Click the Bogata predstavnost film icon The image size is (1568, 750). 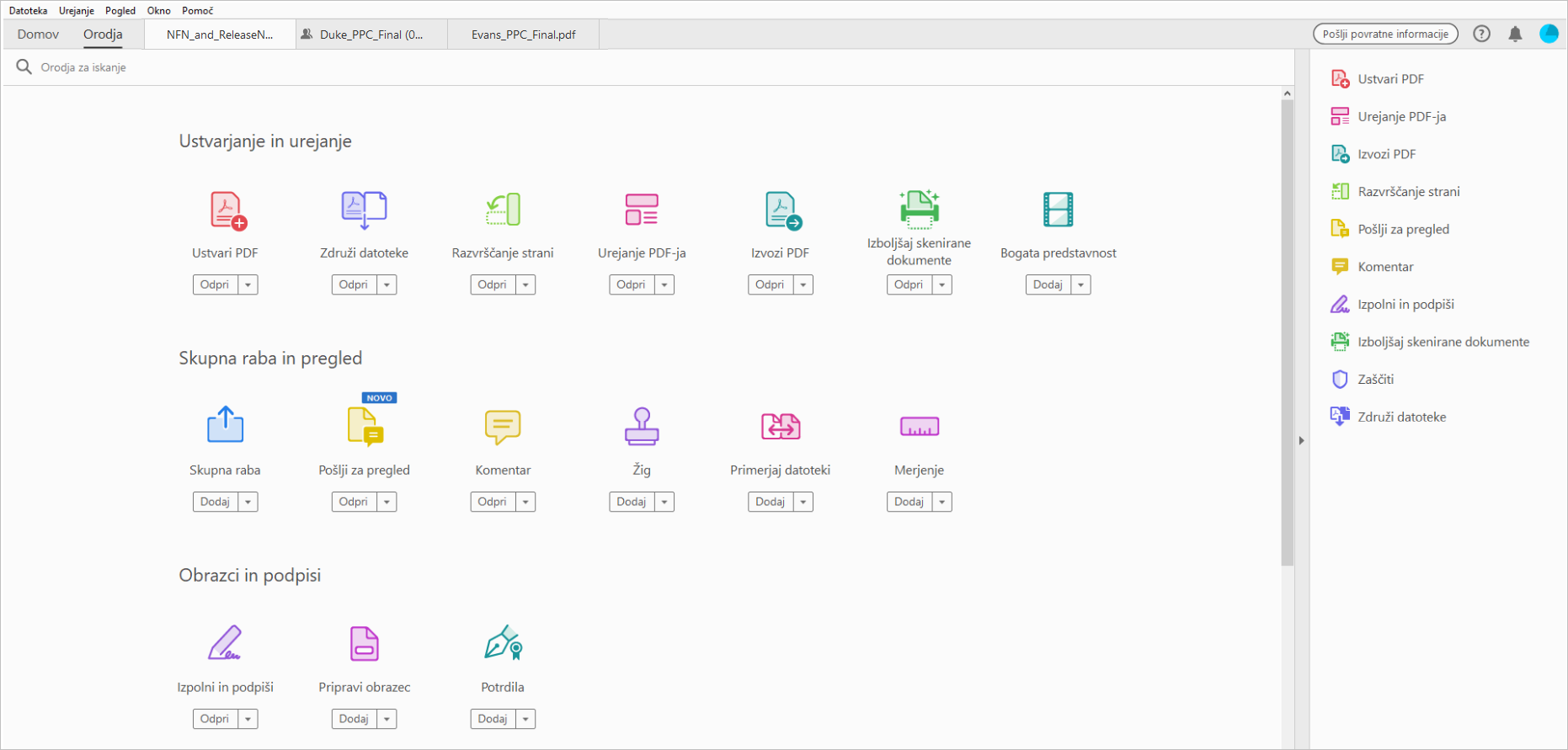1059,210
